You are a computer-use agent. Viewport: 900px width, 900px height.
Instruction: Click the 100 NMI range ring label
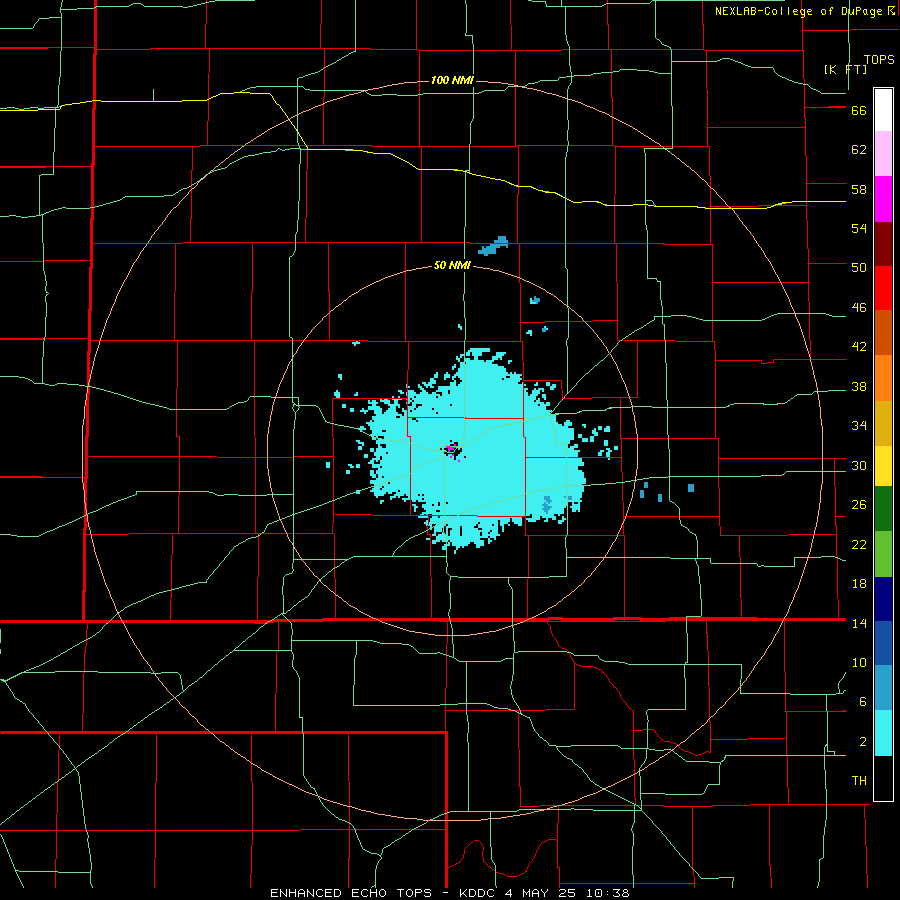click(452, 80)
